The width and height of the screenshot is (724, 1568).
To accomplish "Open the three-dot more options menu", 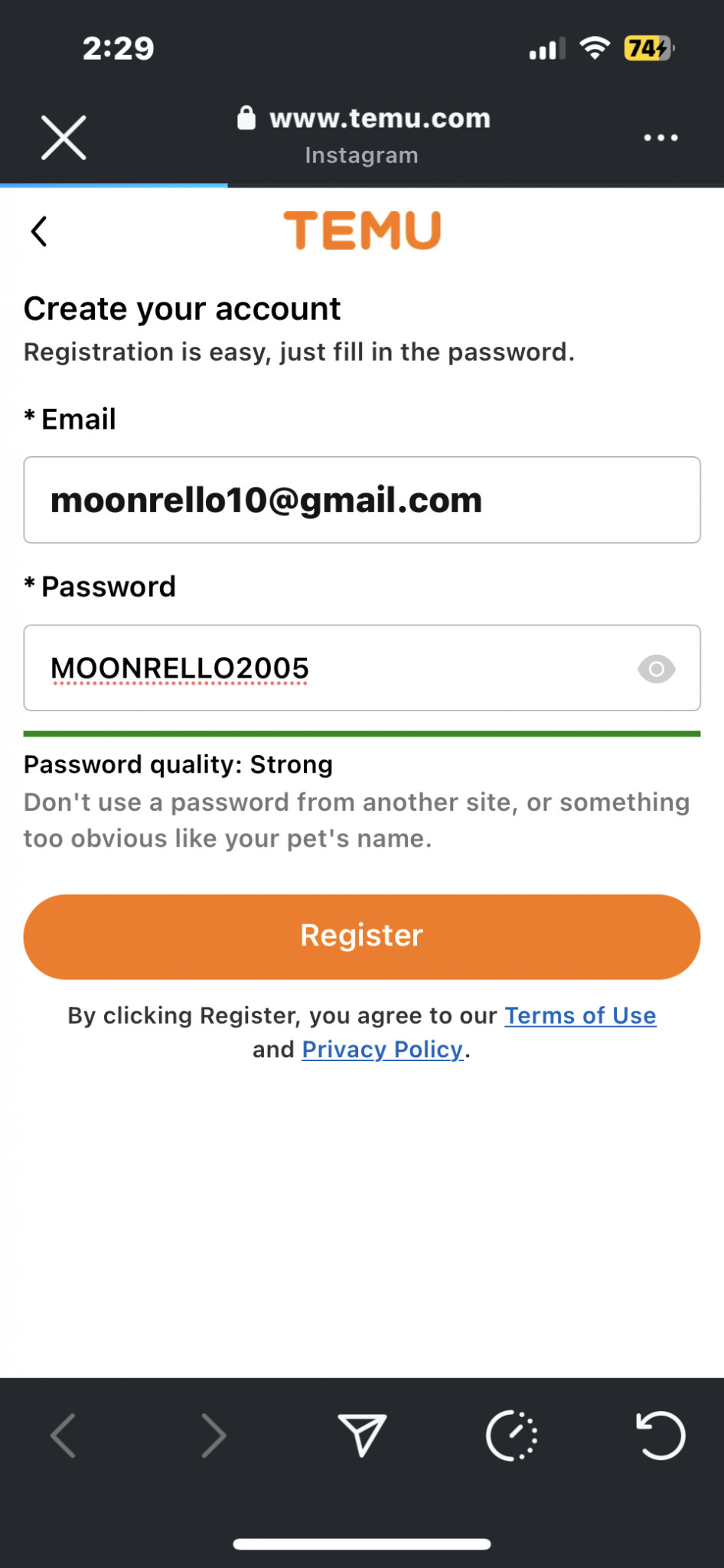I will click(x=660, y=138).
